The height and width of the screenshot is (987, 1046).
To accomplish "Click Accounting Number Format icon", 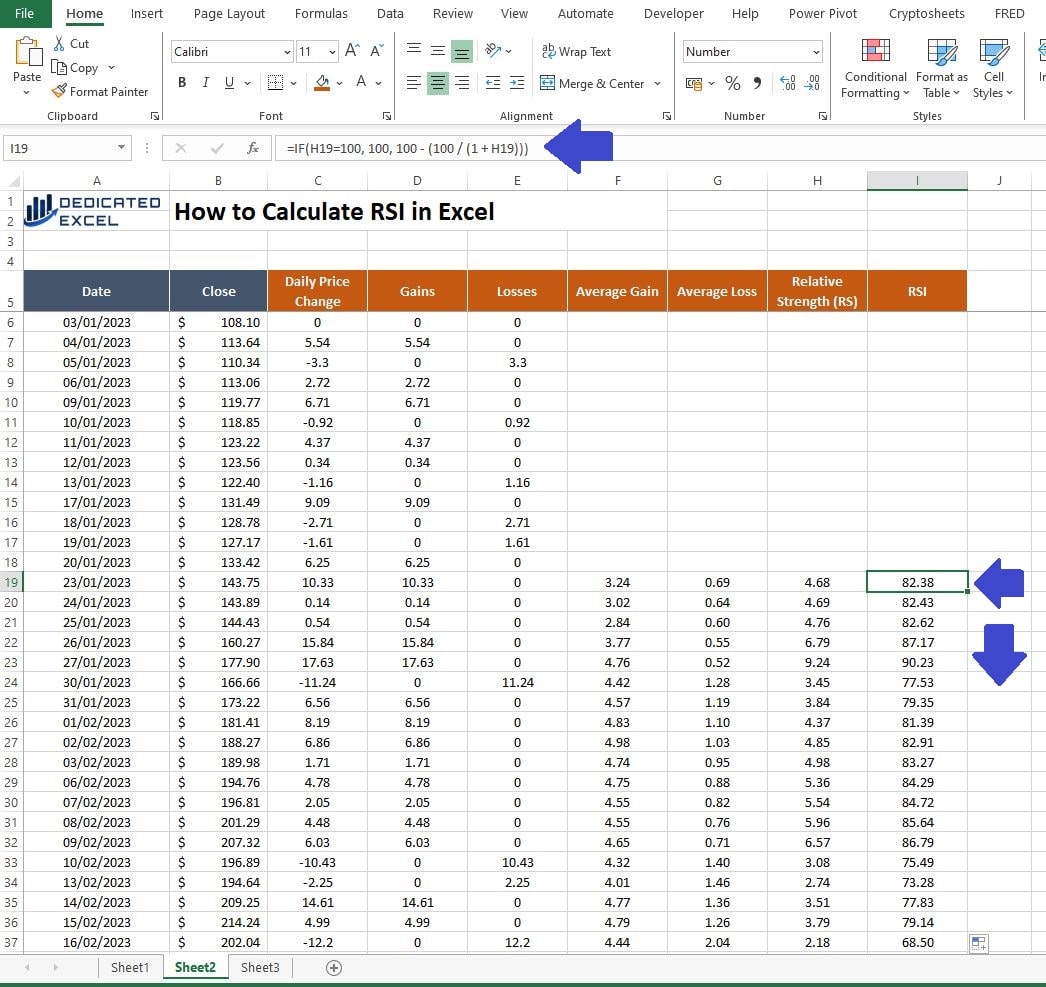I will click(694, 83).
